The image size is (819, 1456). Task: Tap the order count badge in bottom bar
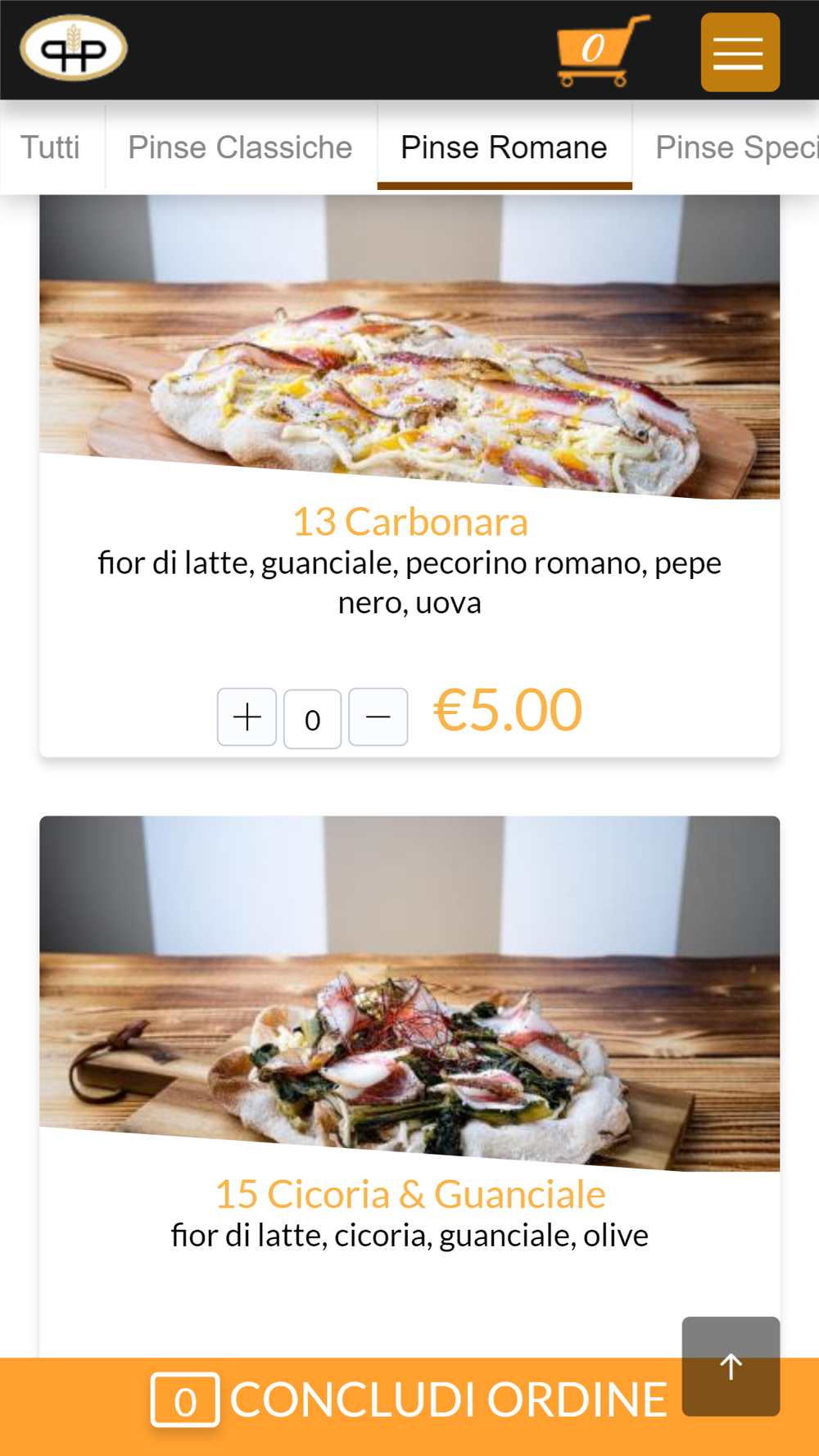click(185, 1400)
